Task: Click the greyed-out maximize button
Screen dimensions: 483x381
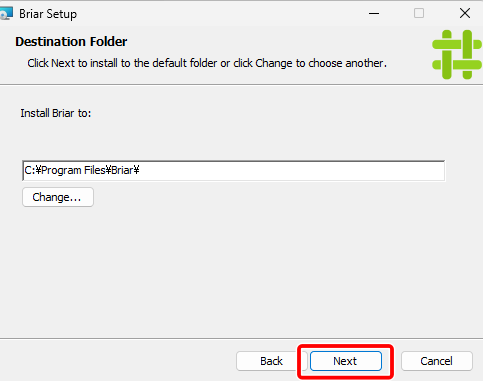Action: tap(419, 14)
